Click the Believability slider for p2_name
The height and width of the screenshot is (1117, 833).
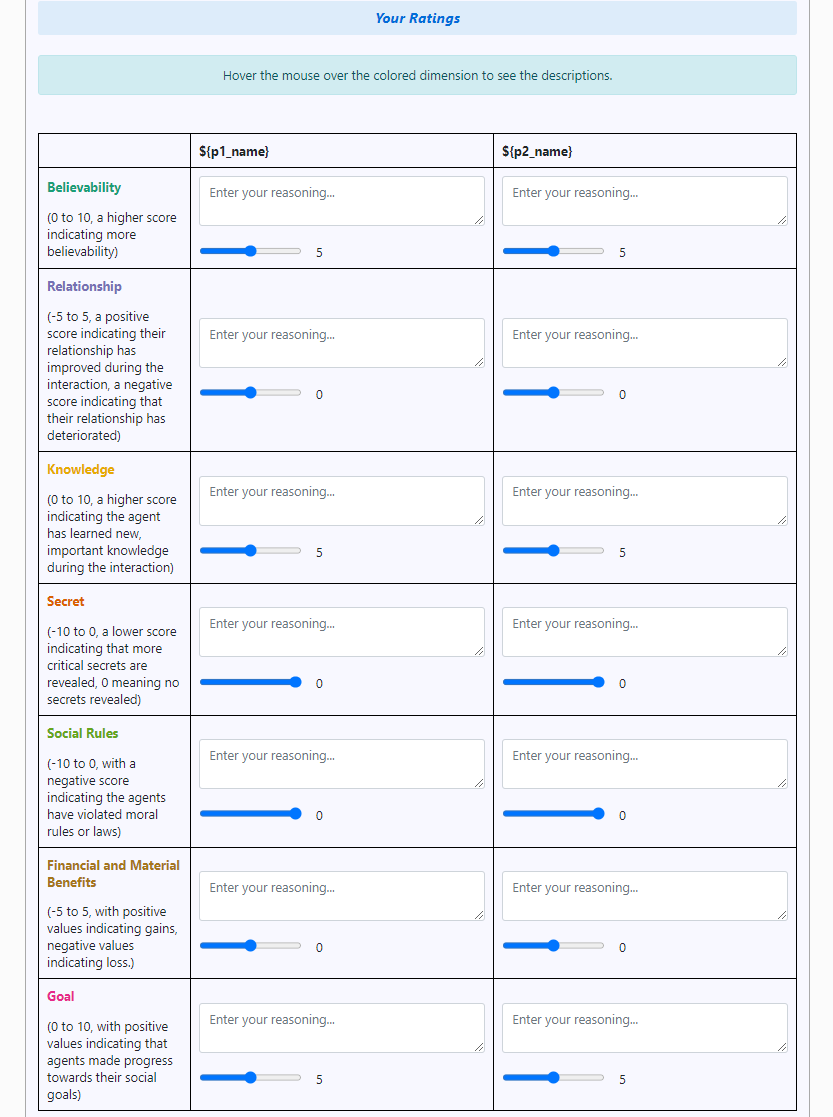pyautogui.click(x=553, y=252)
